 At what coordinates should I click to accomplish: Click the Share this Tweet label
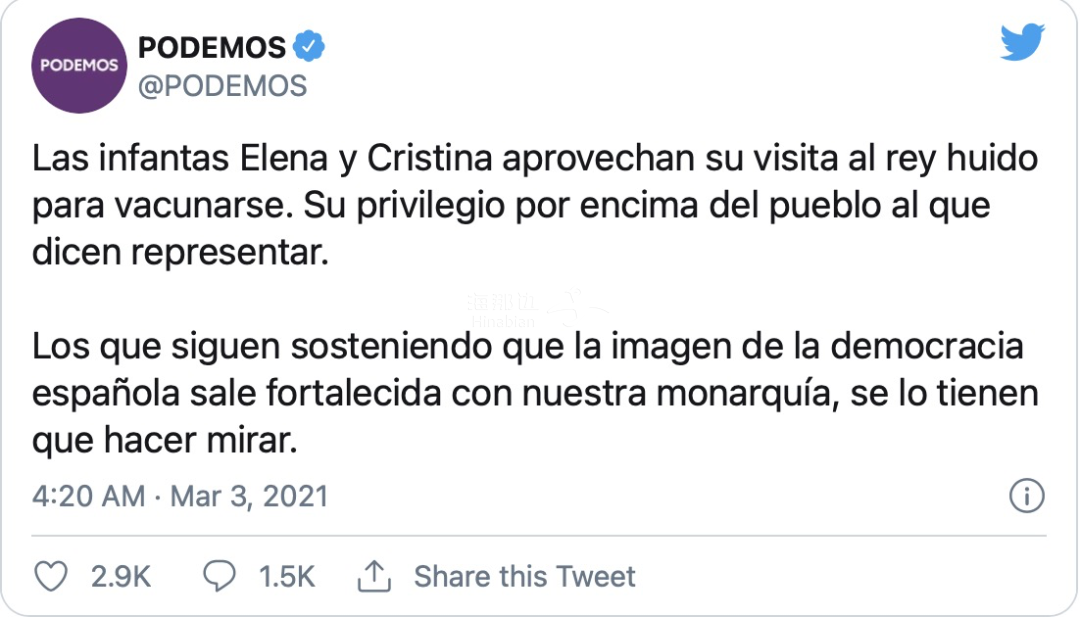click(525, 576)
